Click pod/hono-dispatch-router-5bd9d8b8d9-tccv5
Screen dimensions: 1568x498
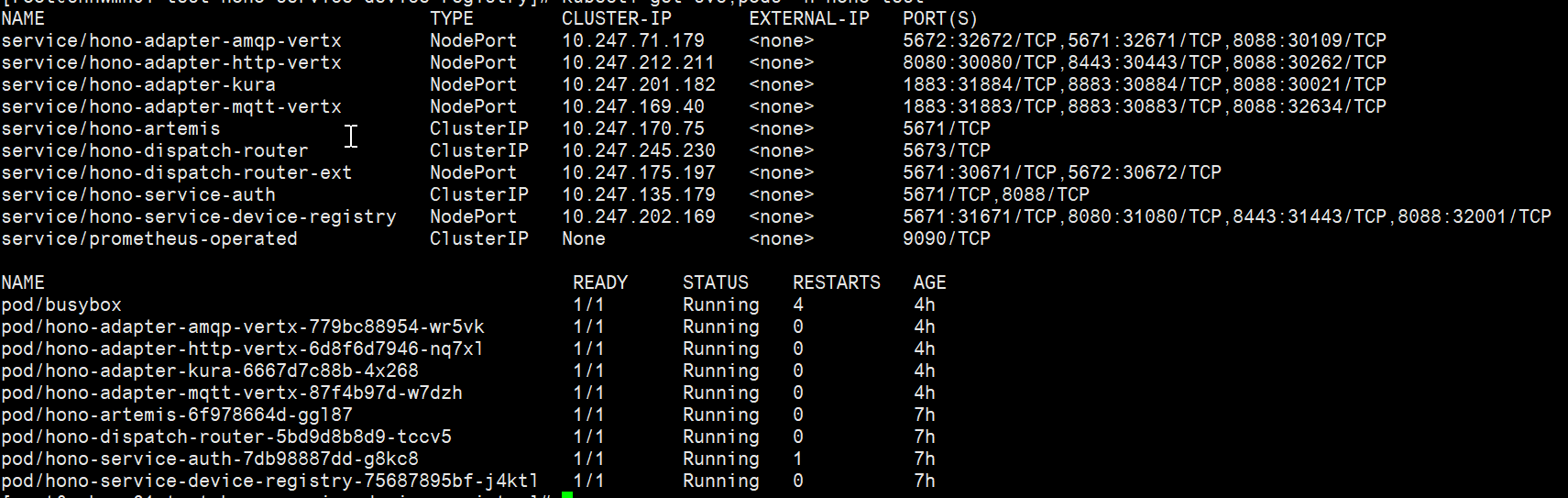(226, 437)
